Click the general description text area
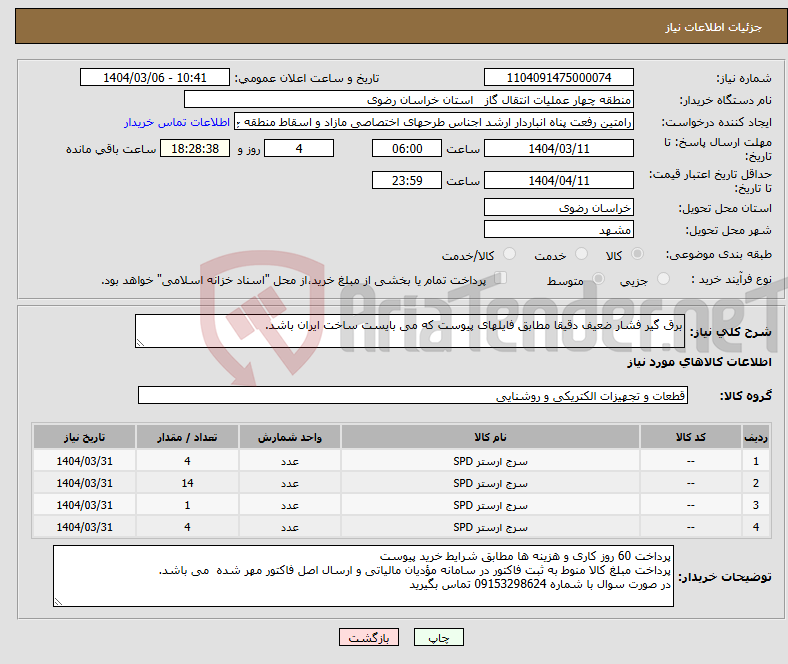 click(x=410, y=331)
